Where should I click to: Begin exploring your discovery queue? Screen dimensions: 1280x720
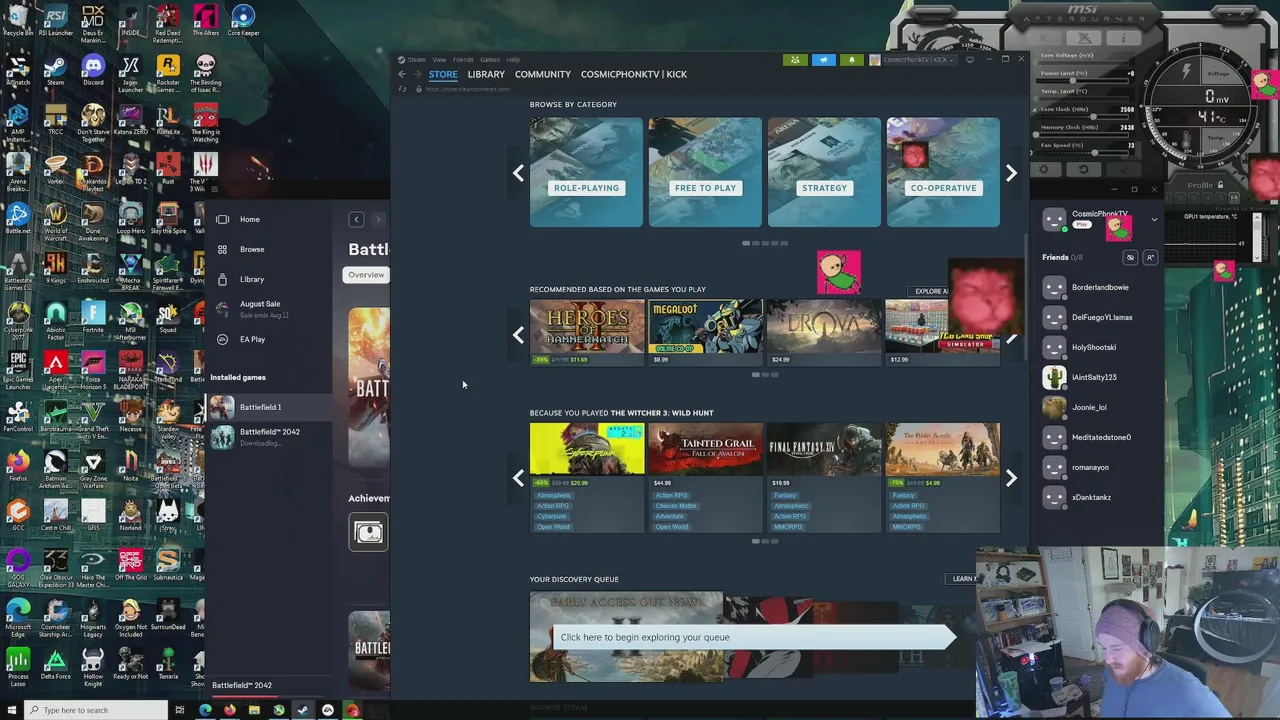pos(754,637)
